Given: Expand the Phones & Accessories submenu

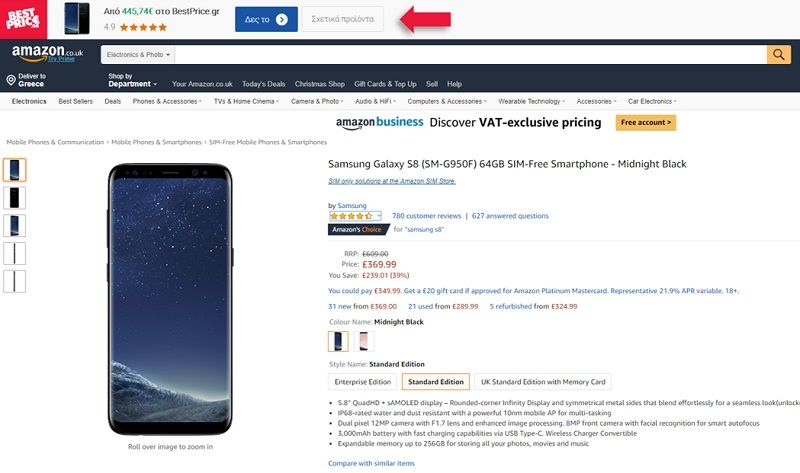Looking at the screenshot, I should (x=167, y=101).
